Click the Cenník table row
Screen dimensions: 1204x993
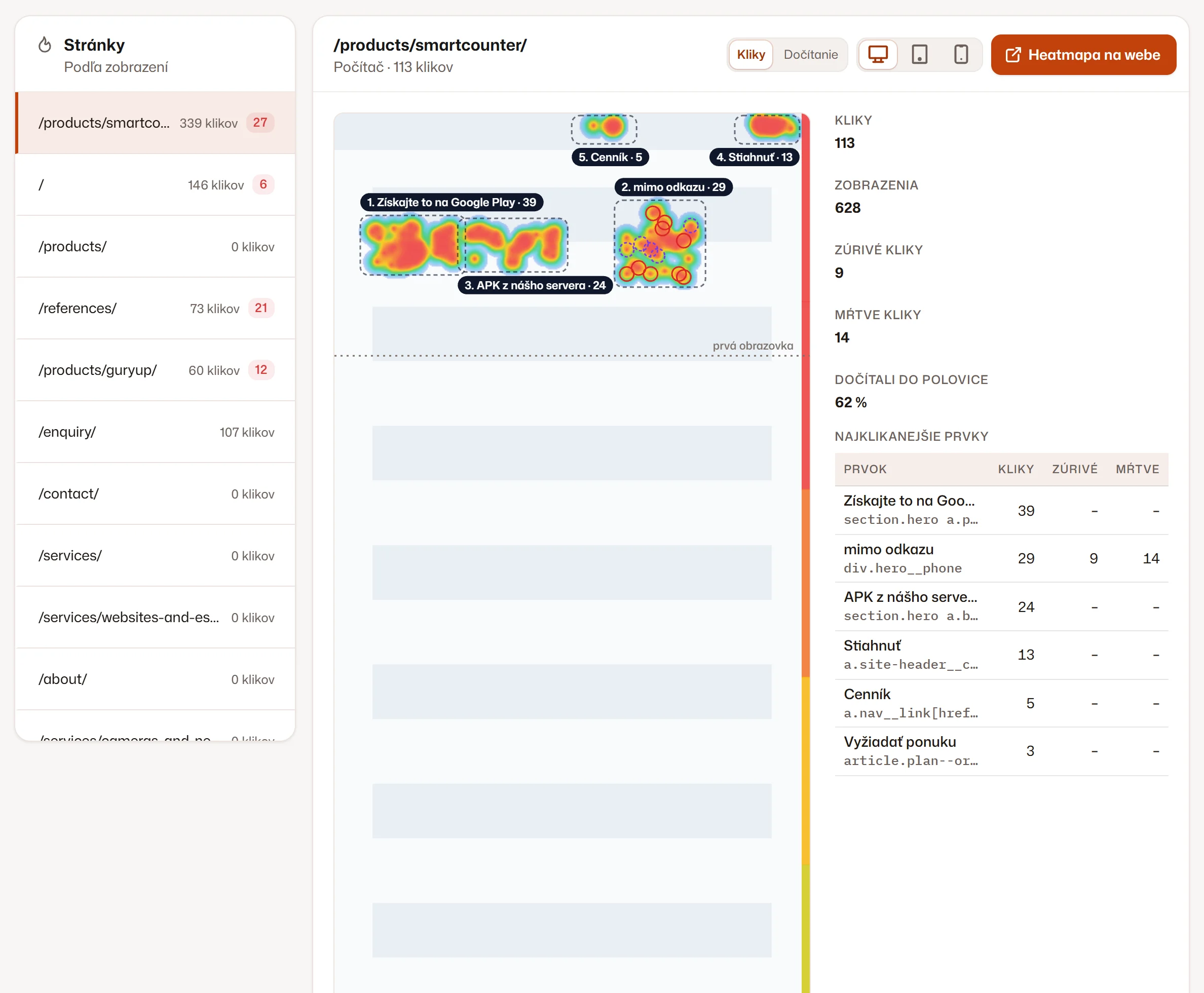click(x=1001, y=704)
